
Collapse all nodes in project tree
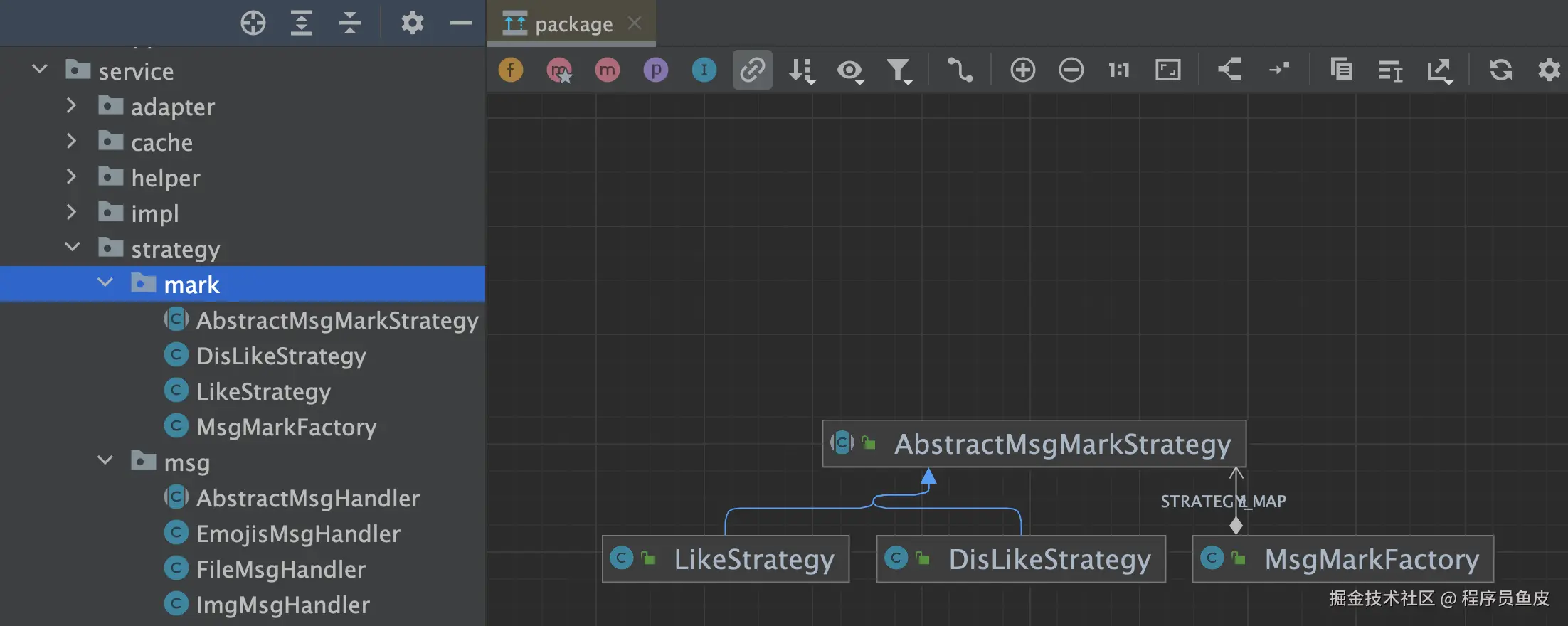click(x=350, y=23)
